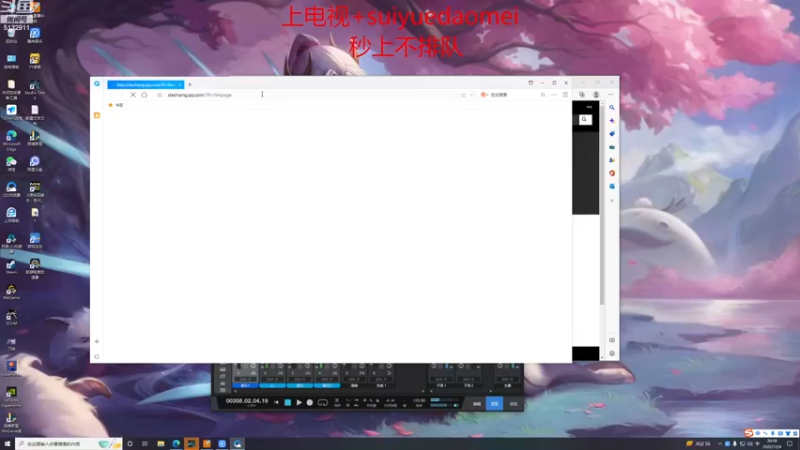Image resolution: width=800 pixels, height=450 pixels.
Task: Click the plus icon in left browser sidebar
Action: [97, 341]
